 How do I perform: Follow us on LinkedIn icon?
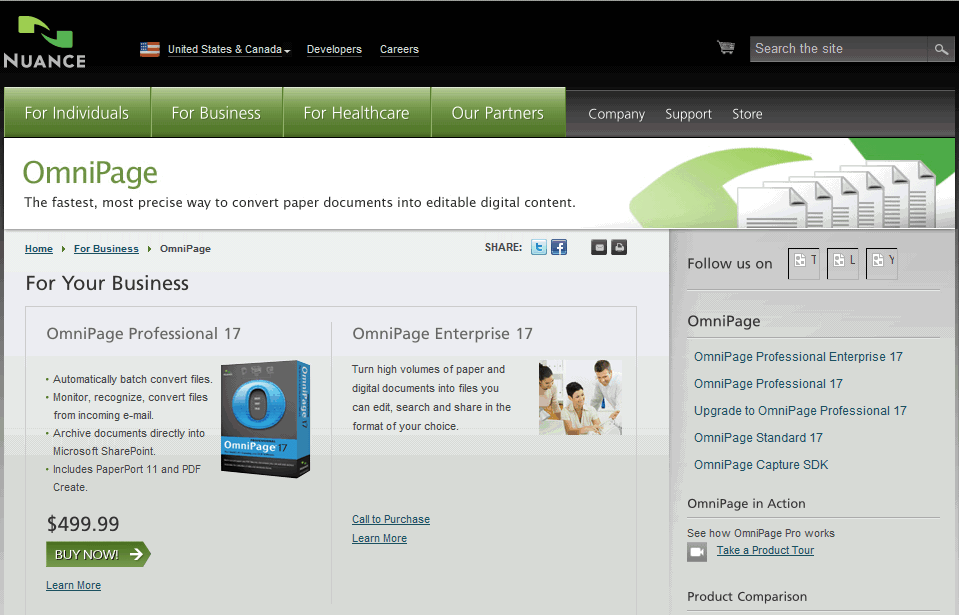(x=843, y=263)
